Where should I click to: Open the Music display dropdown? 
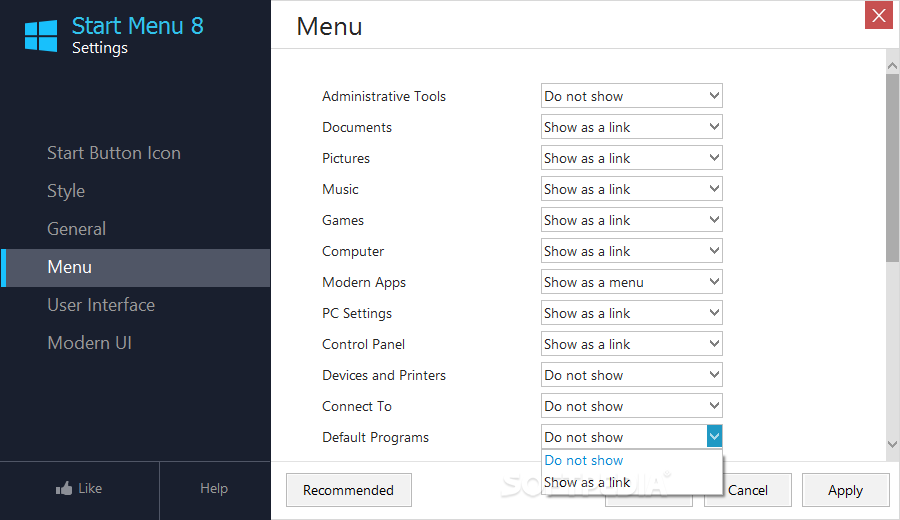click(x=631, y=189)
